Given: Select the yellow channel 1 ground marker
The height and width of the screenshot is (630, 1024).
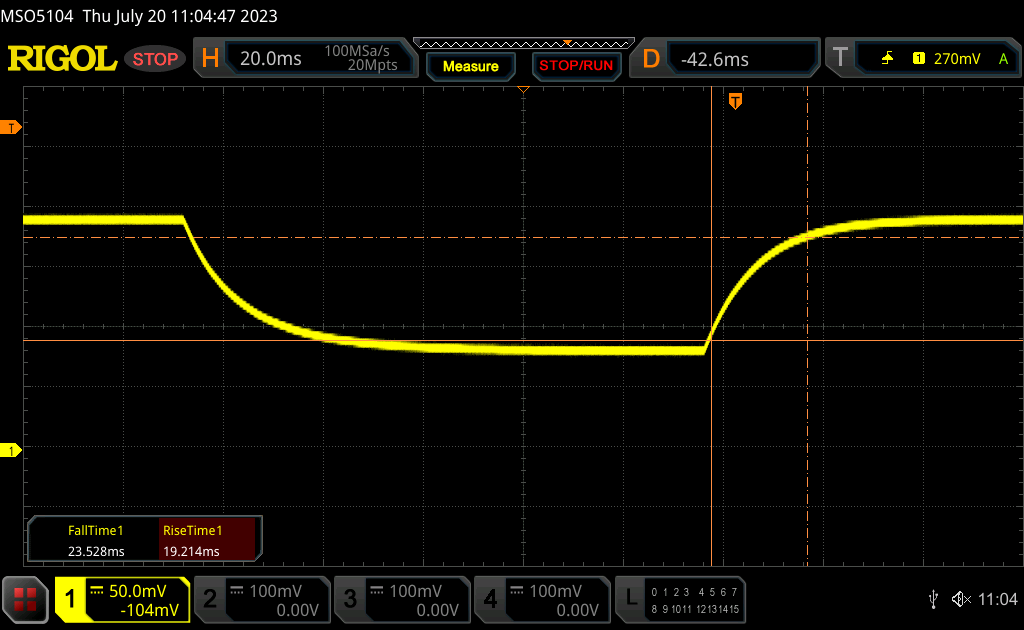Looking at the screenshot, I should (x=12, y=451).
